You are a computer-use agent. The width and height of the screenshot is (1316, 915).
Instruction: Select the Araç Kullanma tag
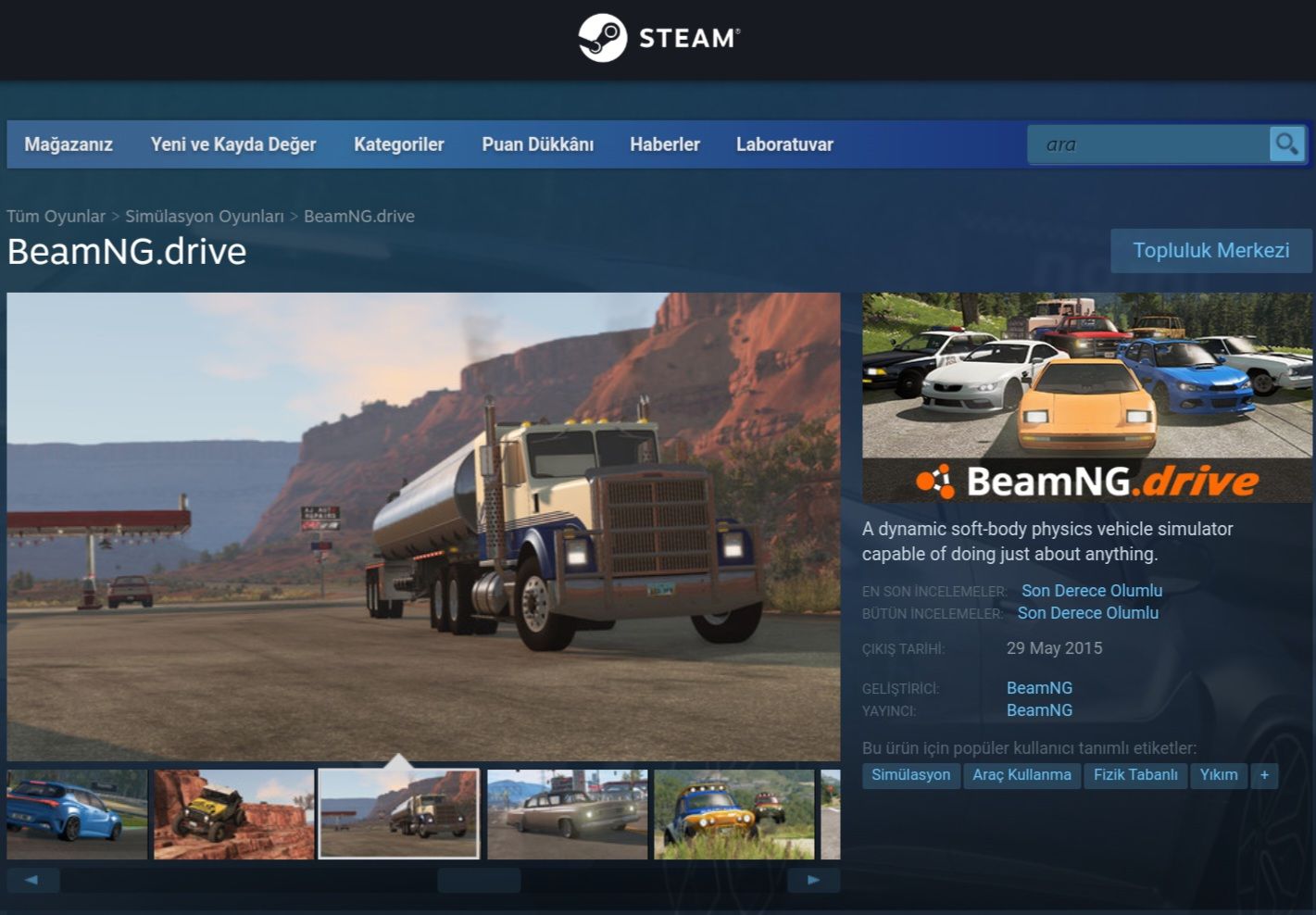1021,775
